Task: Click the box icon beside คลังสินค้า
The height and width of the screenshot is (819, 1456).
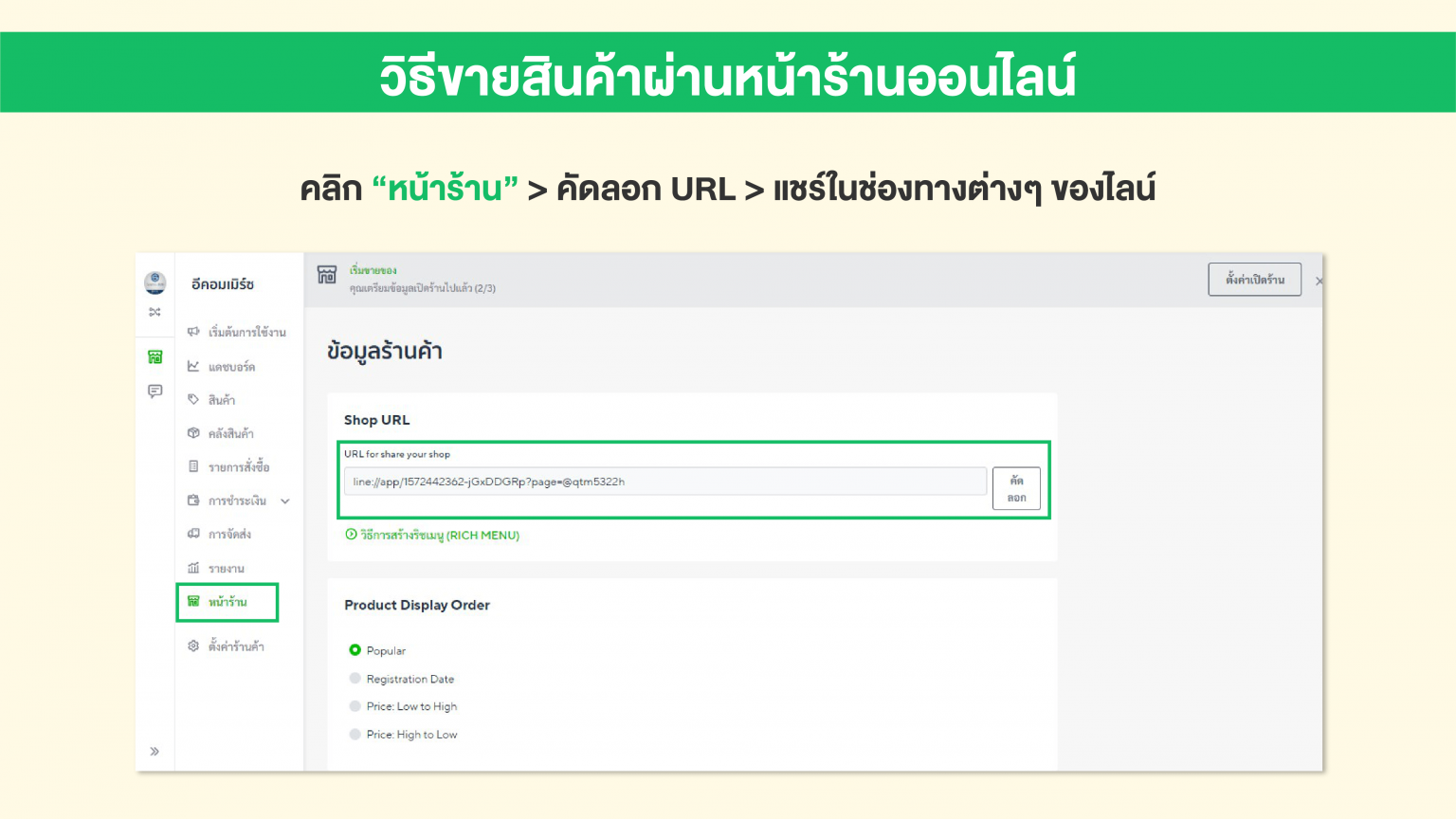Action: tap(193, 433)
